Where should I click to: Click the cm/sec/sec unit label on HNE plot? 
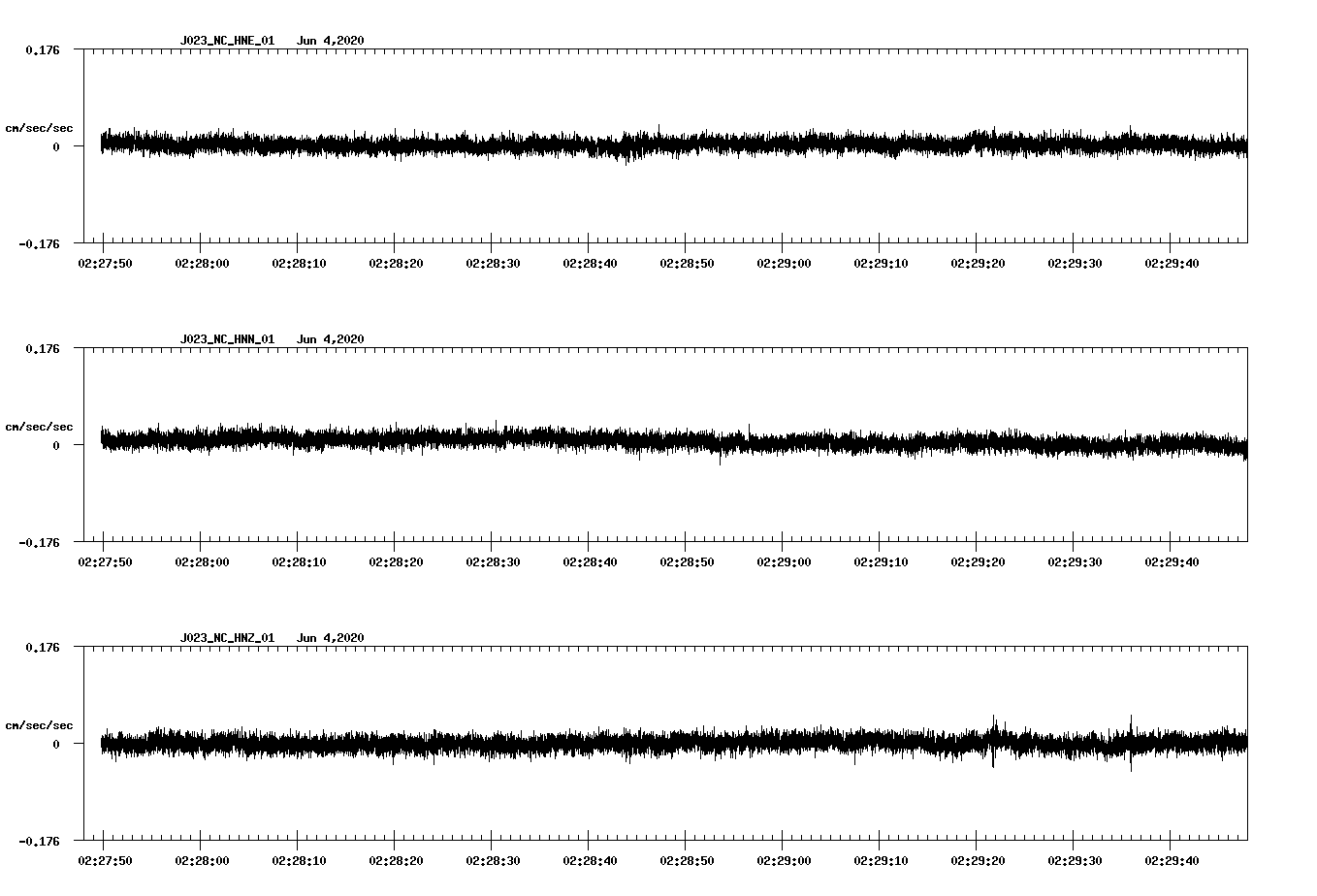(39, 128)
